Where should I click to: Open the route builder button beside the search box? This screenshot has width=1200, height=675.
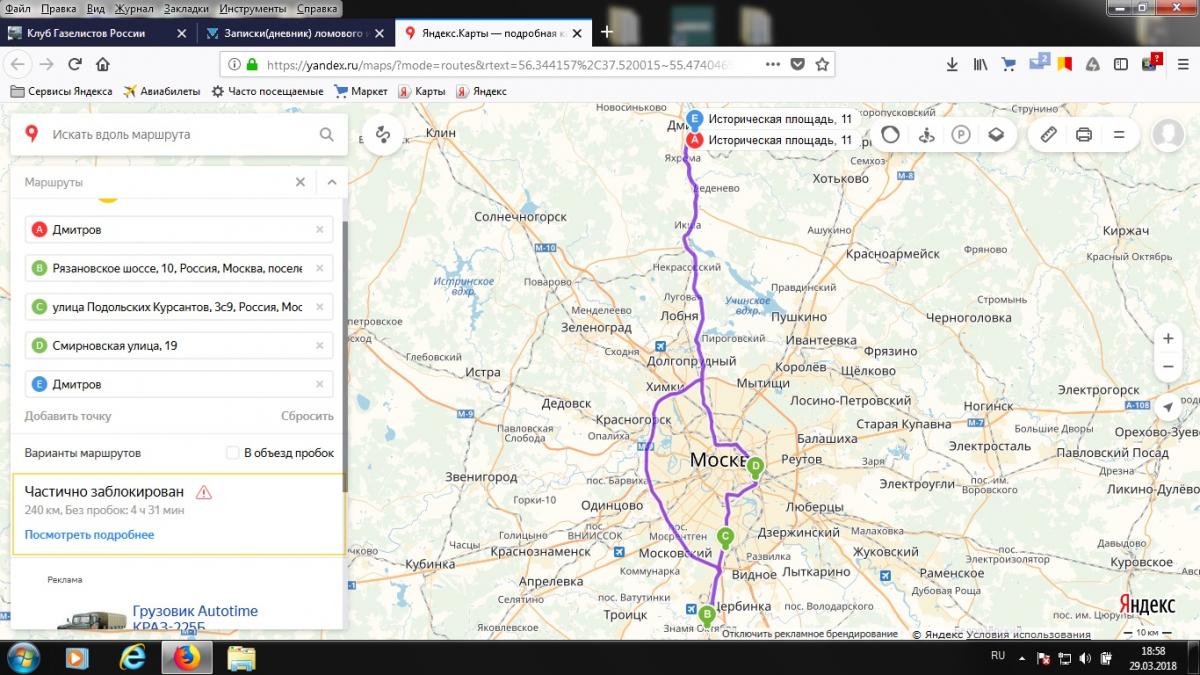point(383,134)
